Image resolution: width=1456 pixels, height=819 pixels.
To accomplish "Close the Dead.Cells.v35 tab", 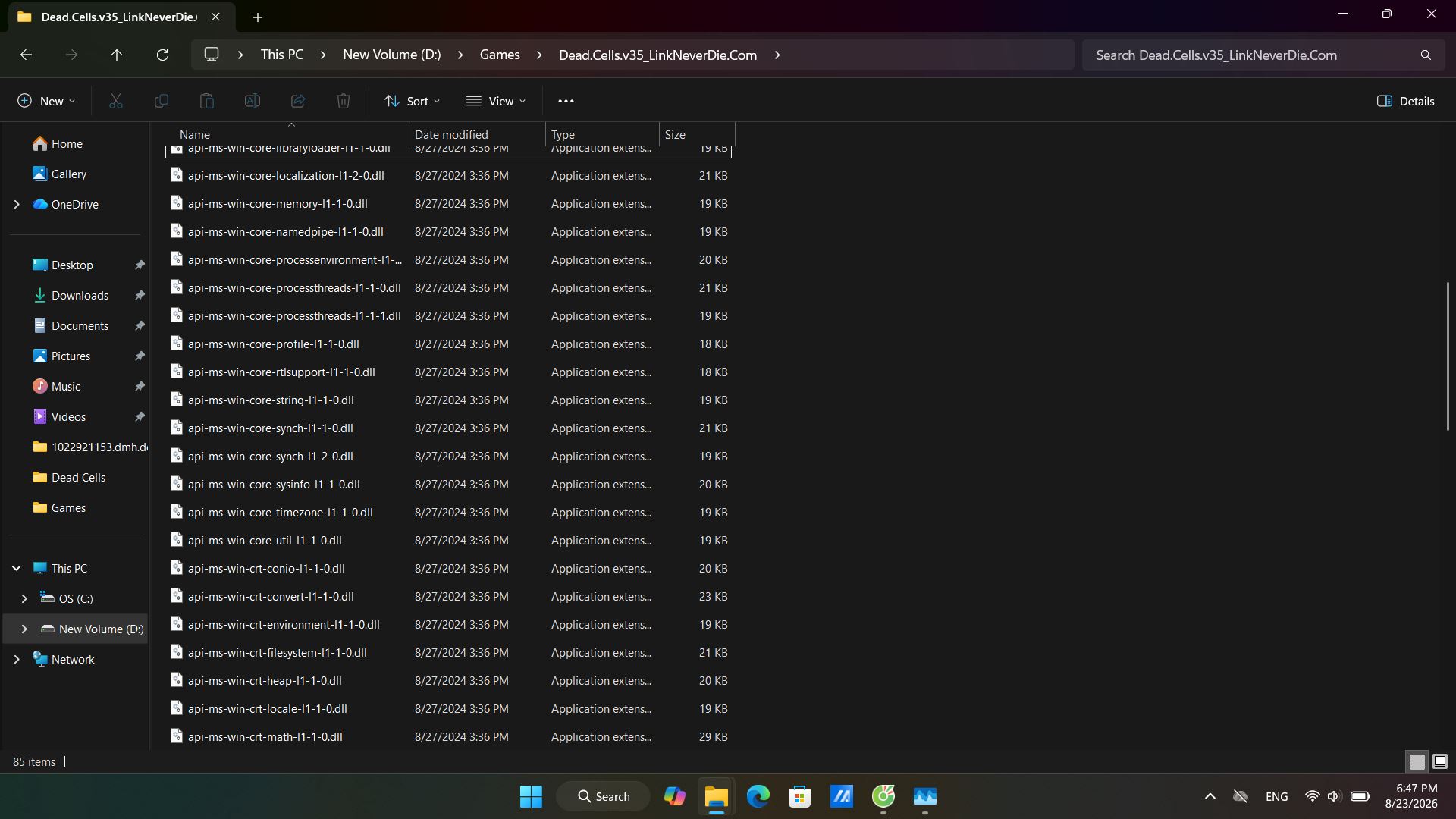I will (215, 17).
